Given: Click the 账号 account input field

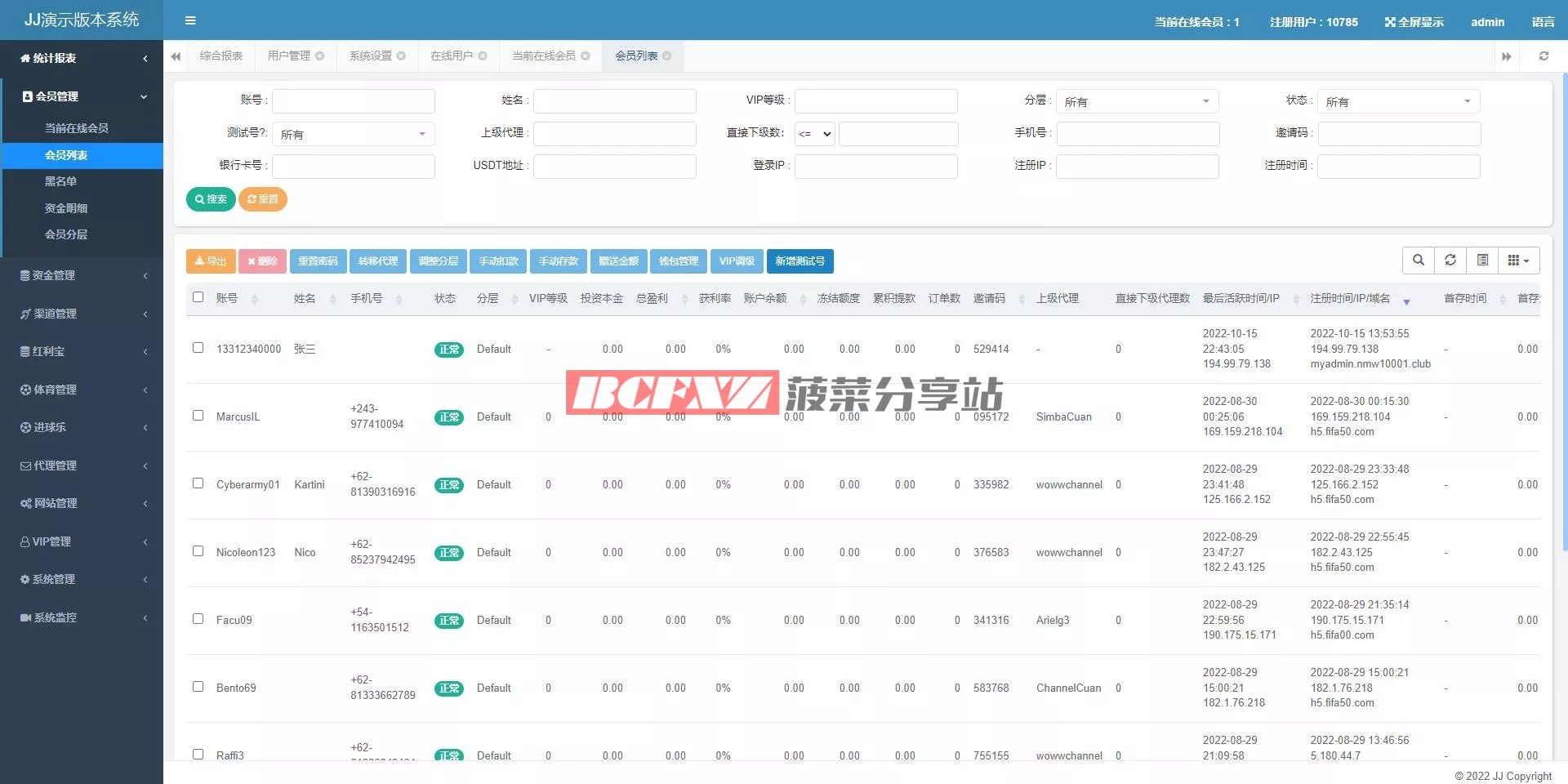Looking at the screenshot, I should pos(353,101).
